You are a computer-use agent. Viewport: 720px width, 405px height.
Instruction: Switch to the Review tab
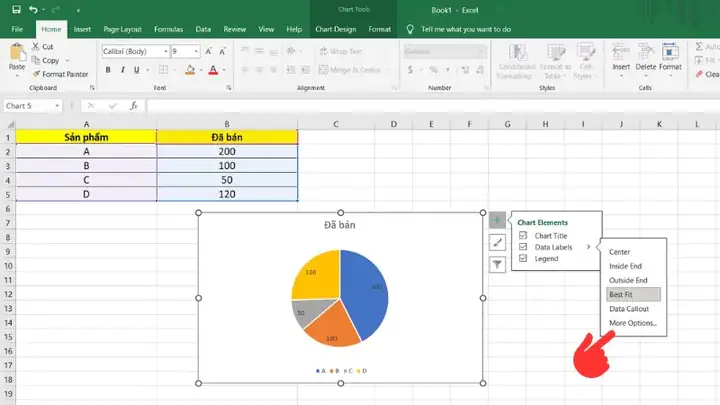[x=235, y=29]
